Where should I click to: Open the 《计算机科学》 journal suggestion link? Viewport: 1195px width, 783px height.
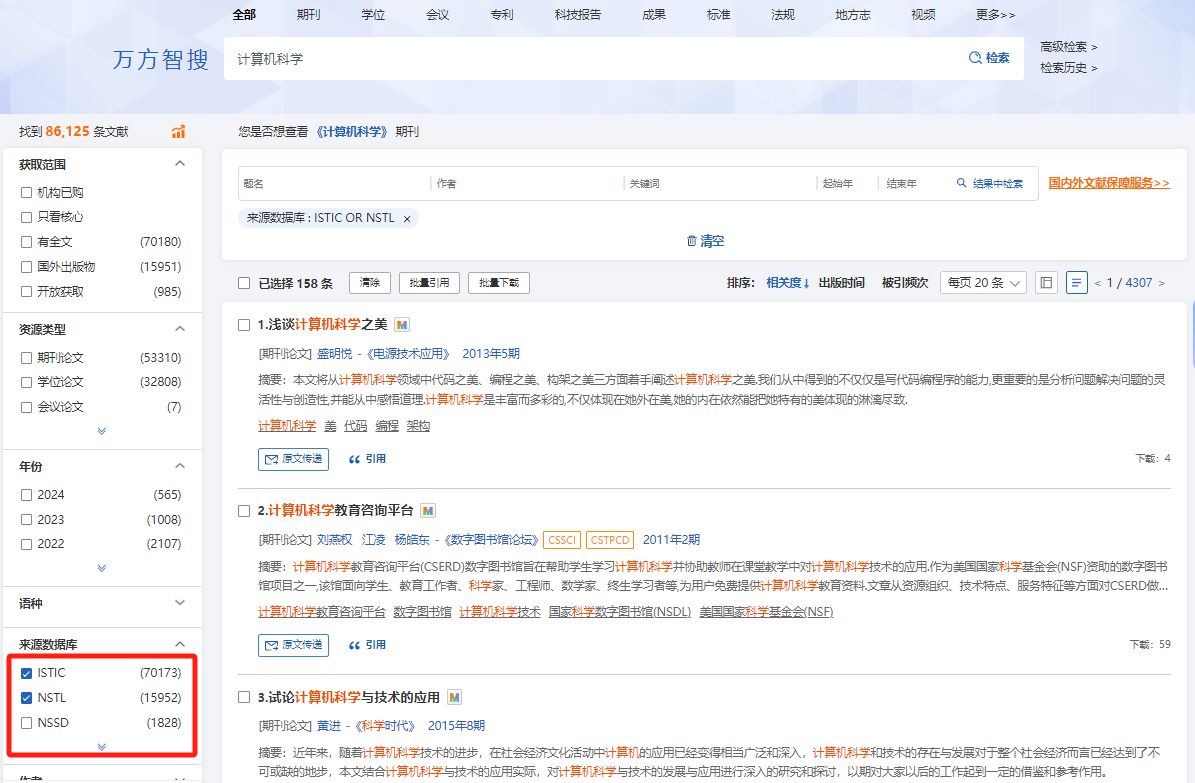[x=352, y=132]
